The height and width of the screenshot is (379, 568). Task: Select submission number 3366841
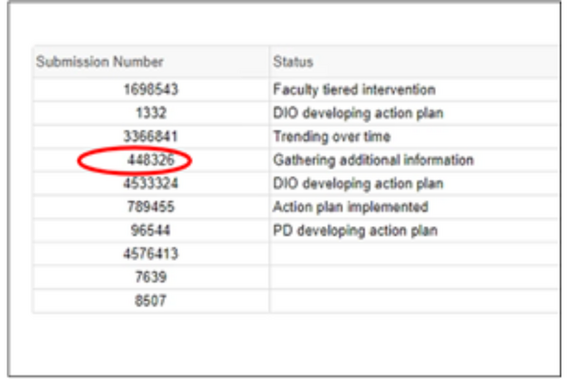(151, 137)
